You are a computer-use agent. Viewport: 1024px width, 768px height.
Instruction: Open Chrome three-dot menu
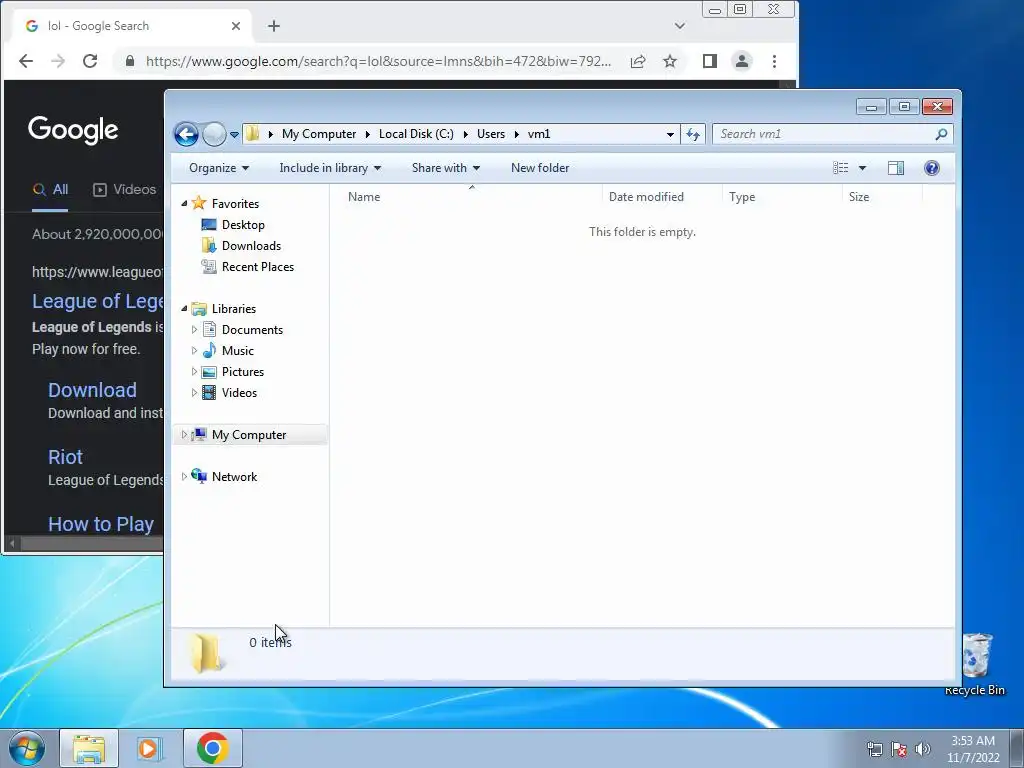tap(775, 61)
